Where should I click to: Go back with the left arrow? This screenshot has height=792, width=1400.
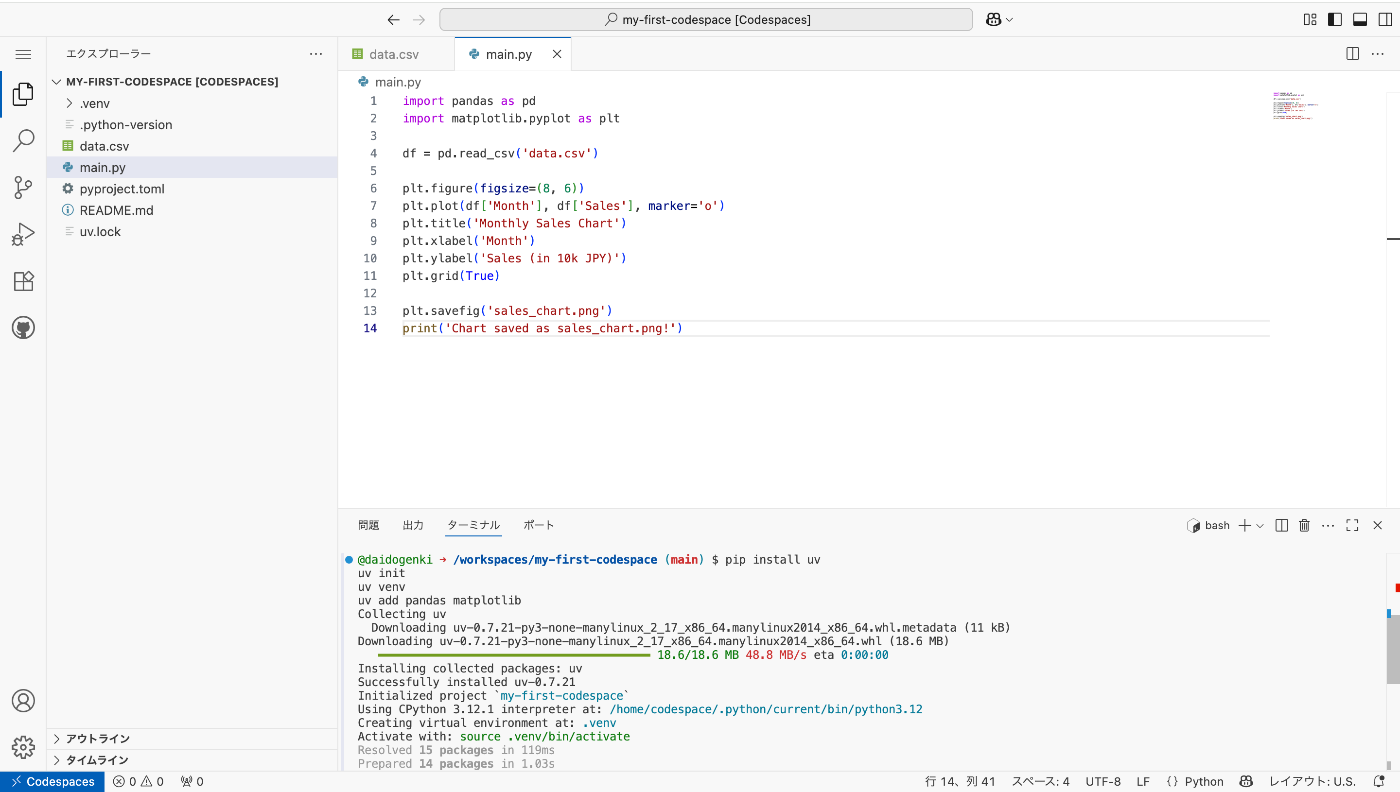[x=394, y=20]
